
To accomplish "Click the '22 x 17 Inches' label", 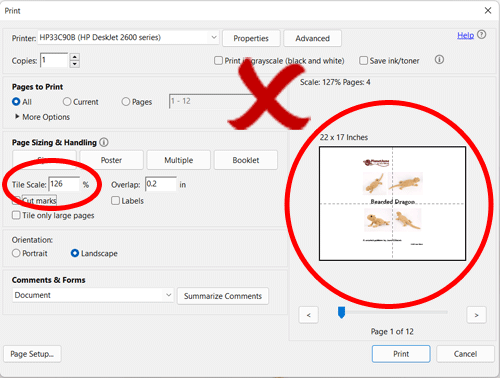I will [344, 137].
